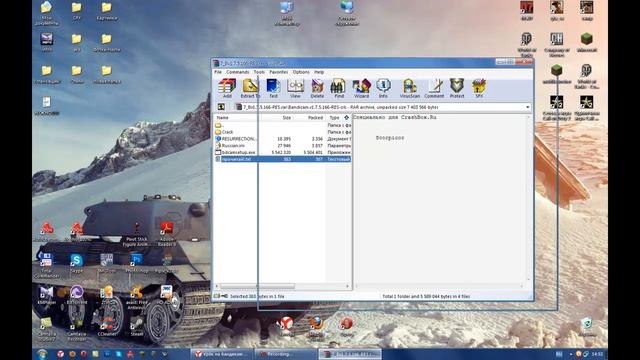The height and width of the screenshot is (360, 640).
Task: Sort file list by Size column
Action: coord(276,118)
